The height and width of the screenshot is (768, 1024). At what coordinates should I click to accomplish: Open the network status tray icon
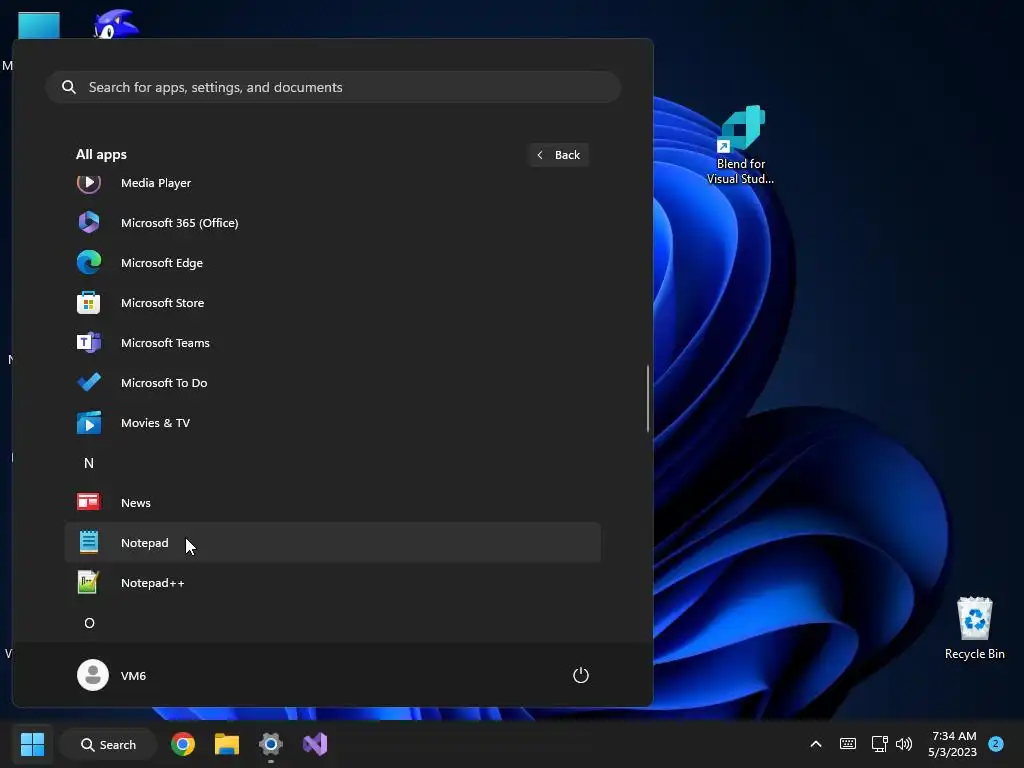coord(879,744)
